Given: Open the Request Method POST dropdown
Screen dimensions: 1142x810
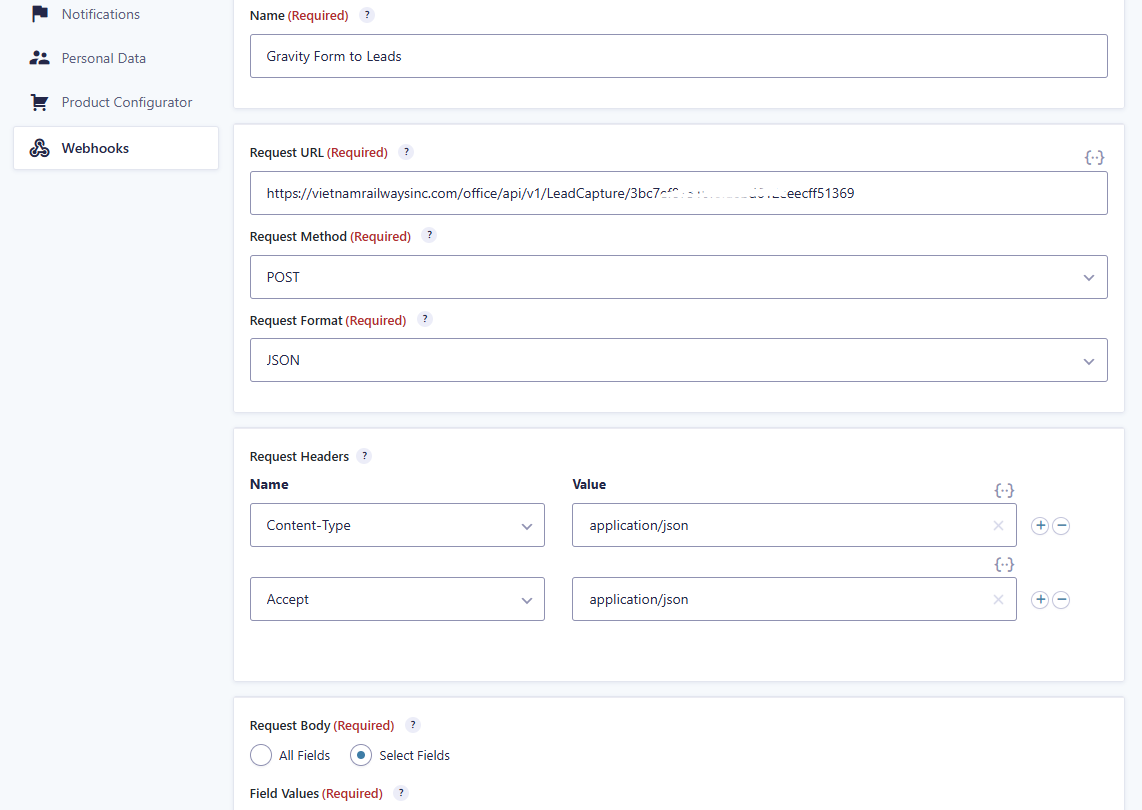Looking at the screenshot, I should (x=678, y=277).
